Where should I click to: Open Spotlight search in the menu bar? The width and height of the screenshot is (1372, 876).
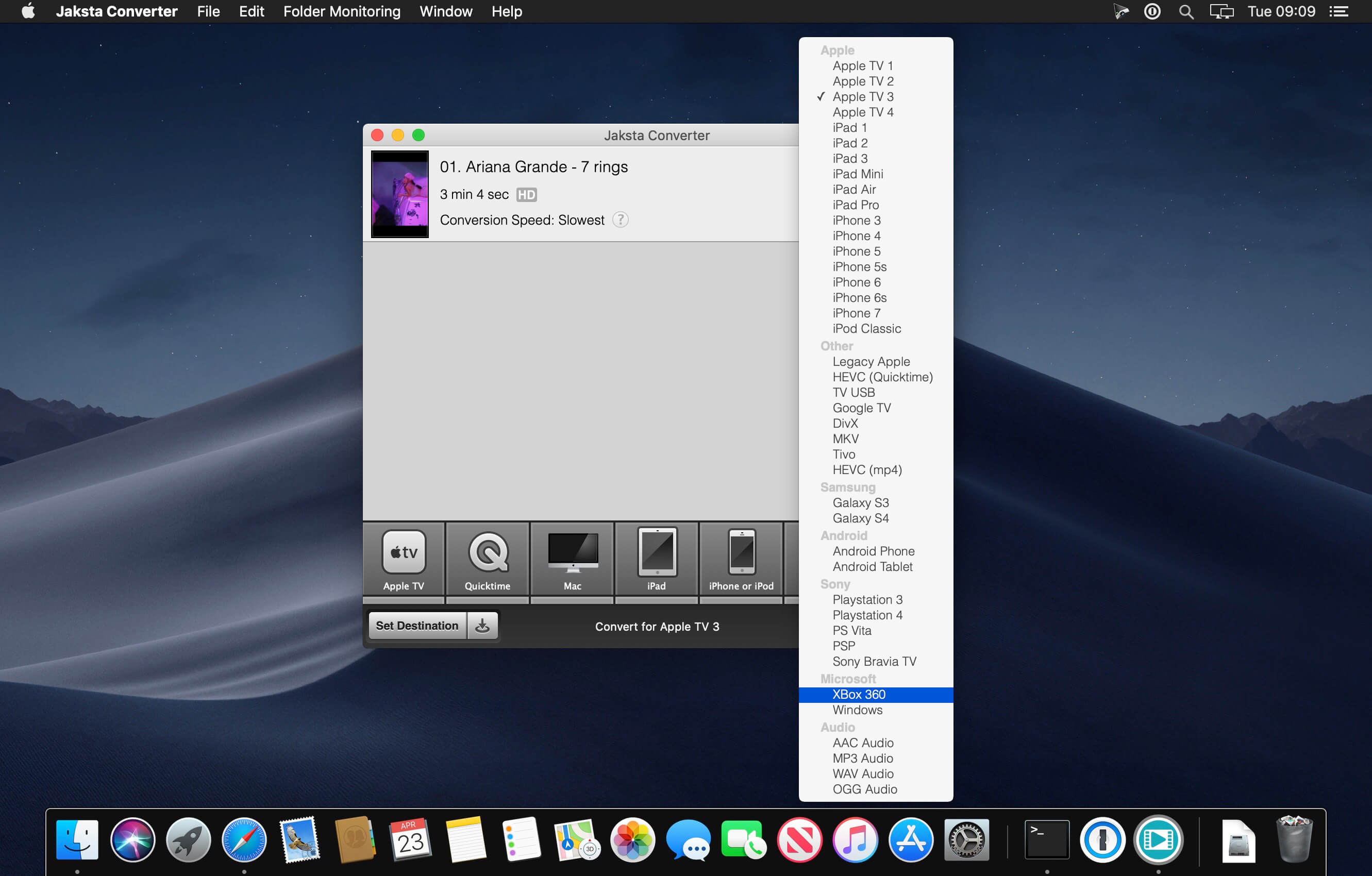(1186, 11)
